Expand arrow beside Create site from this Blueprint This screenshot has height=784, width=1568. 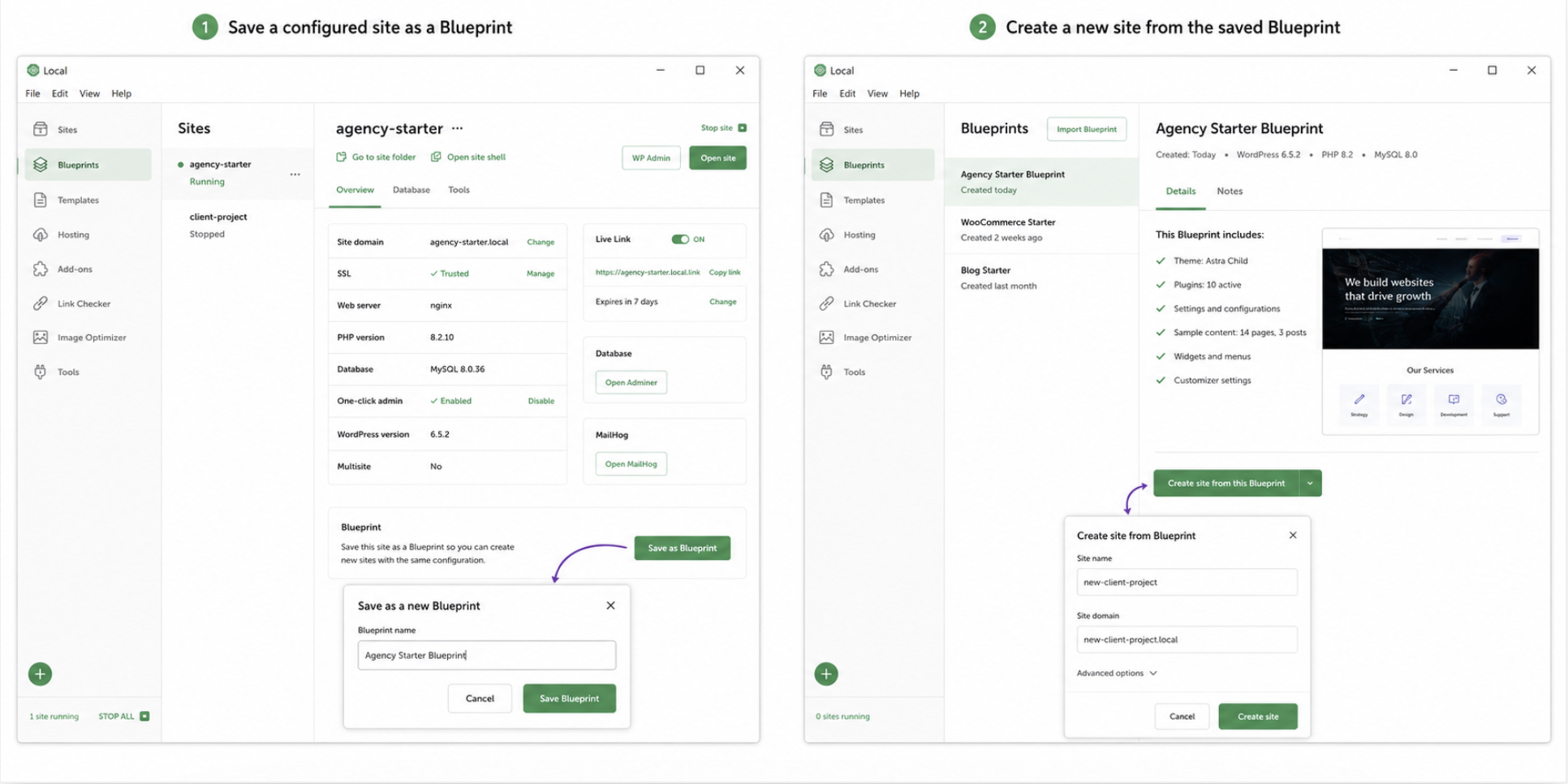tap(1310, 483)
